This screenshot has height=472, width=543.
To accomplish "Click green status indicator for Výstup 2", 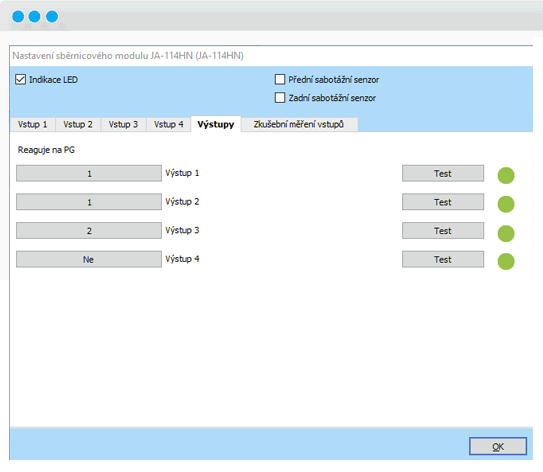I will (x=506, y=204).
